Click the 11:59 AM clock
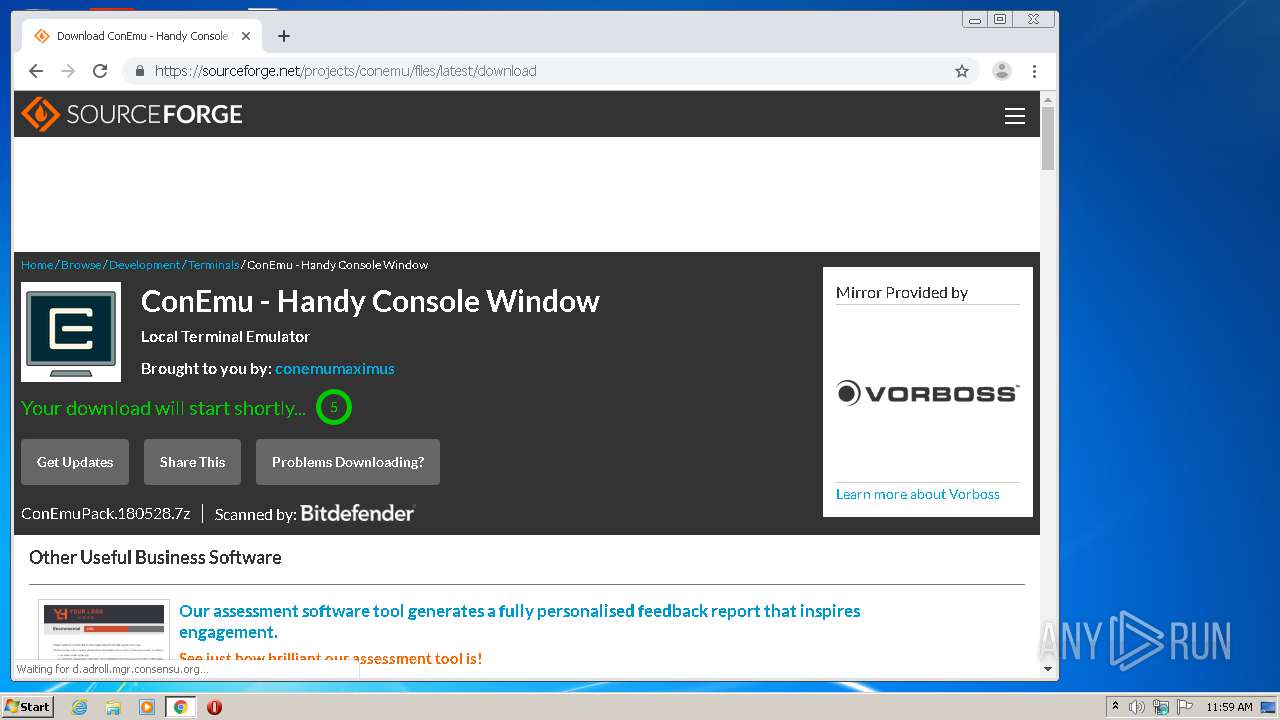Viewport: 1280px width, 720px height. pyautogui.click(x=1229, y=707)
